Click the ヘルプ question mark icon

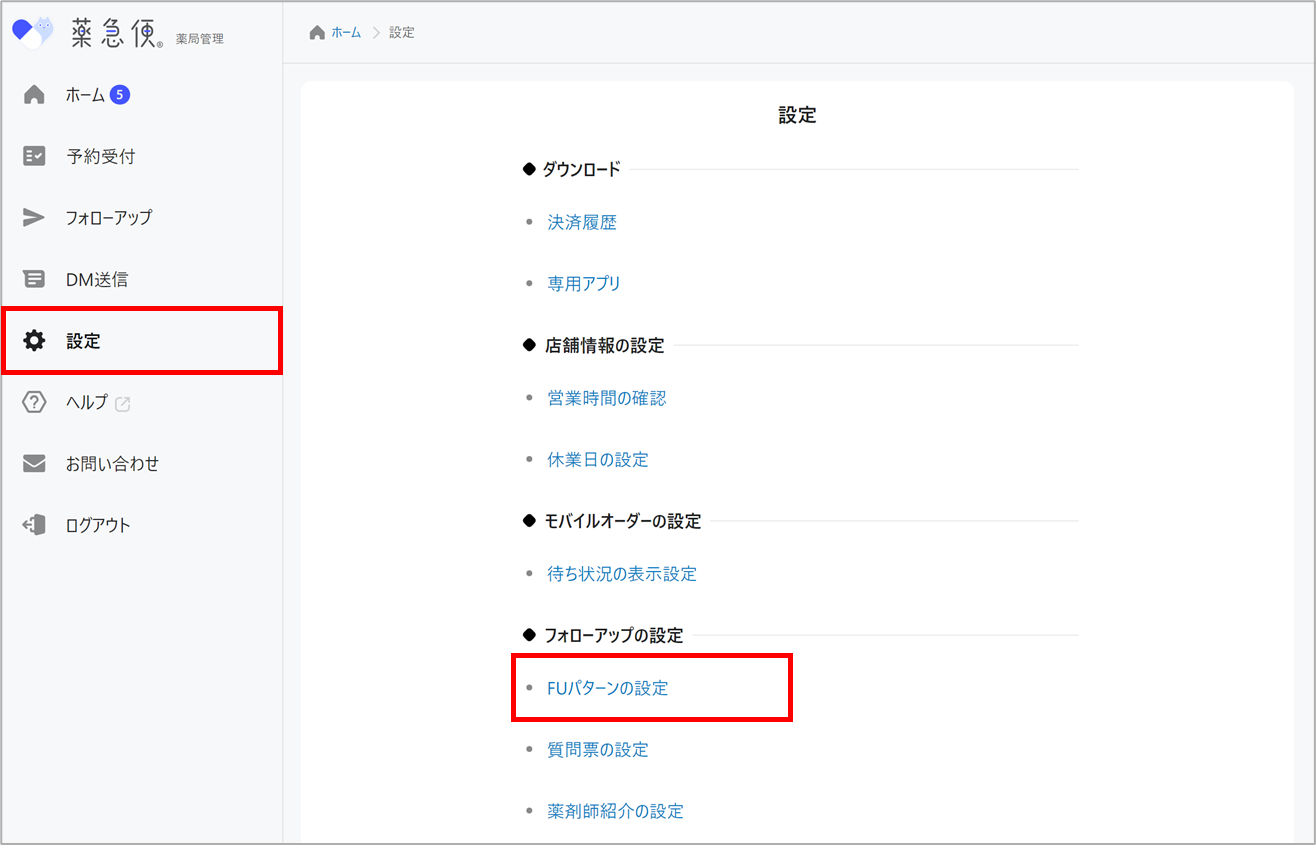click(34, 403)
